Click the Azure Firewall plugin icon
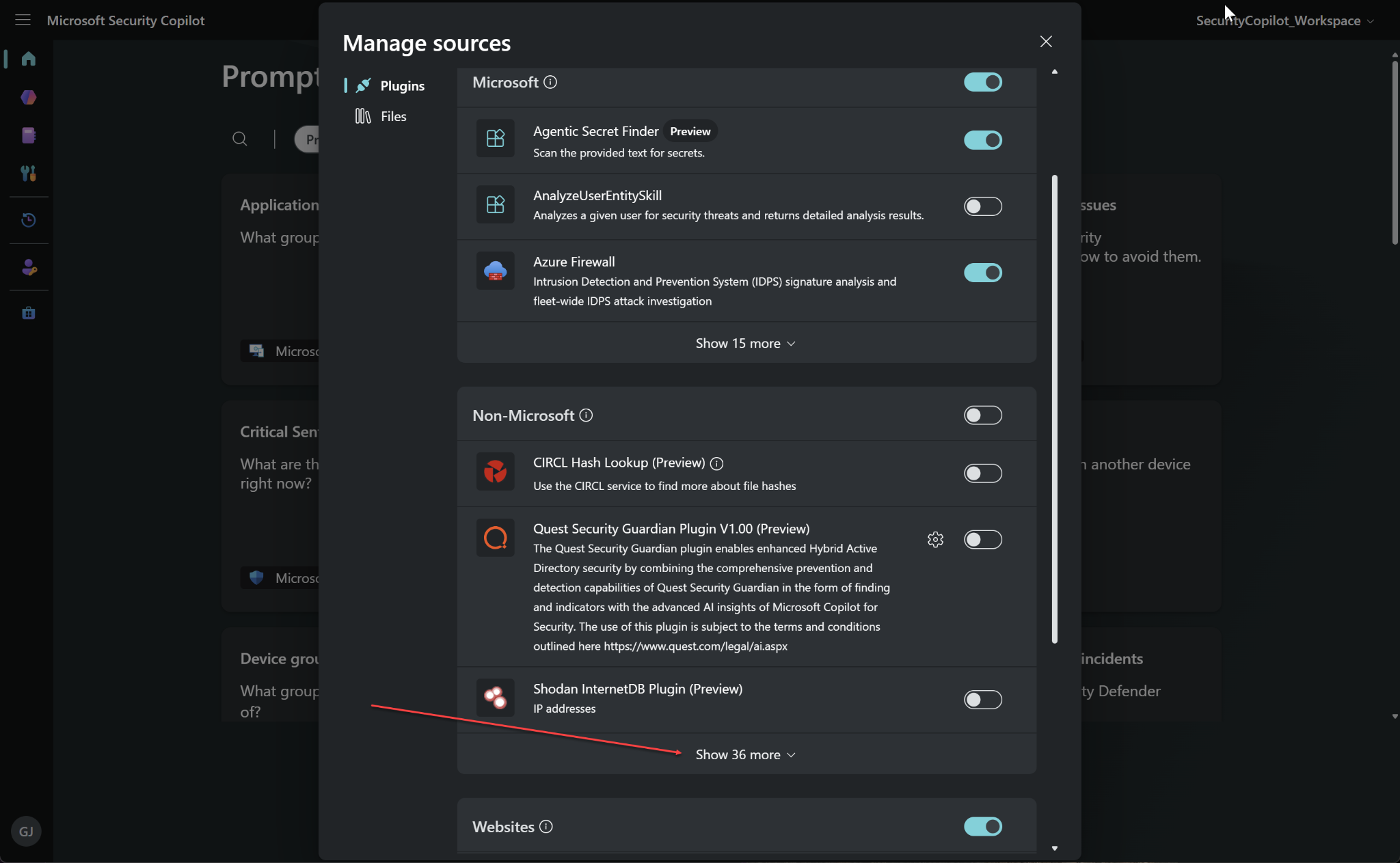The height and width of the screenshot is (863, 1400). click(x=495, y=271)
